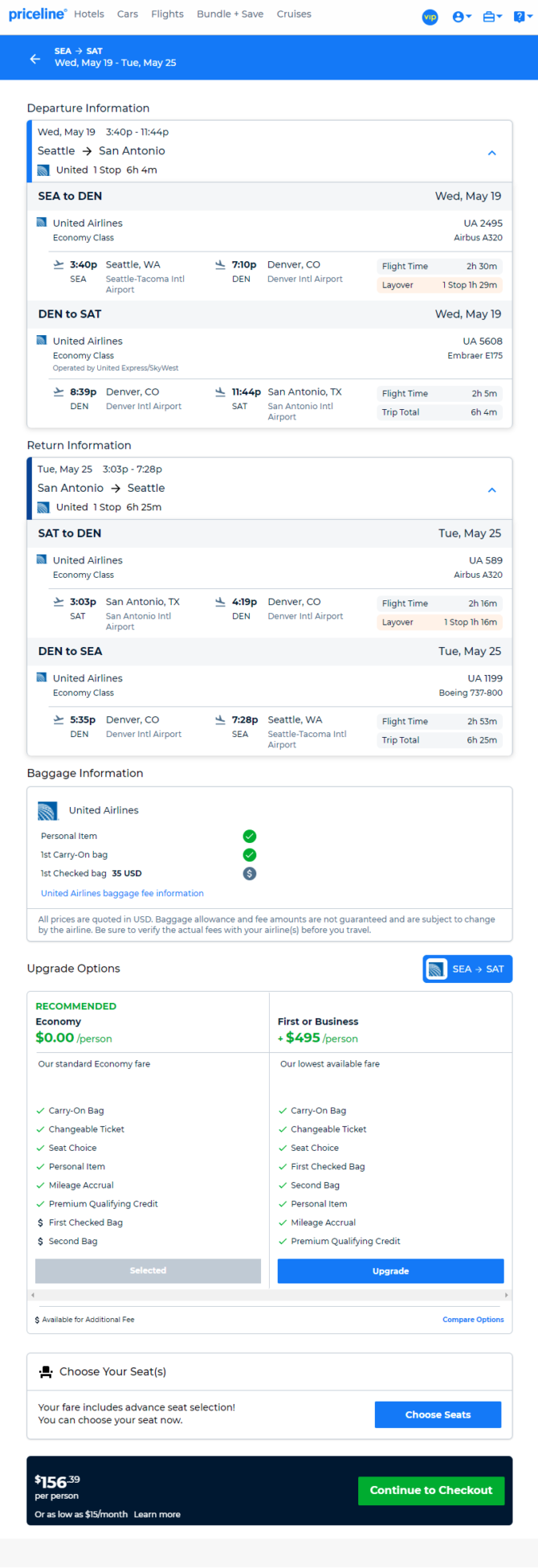Click the seat icon by Choose Your Seat(s)
Viewport: 538px width, 1568px height.
[46, 1372]
